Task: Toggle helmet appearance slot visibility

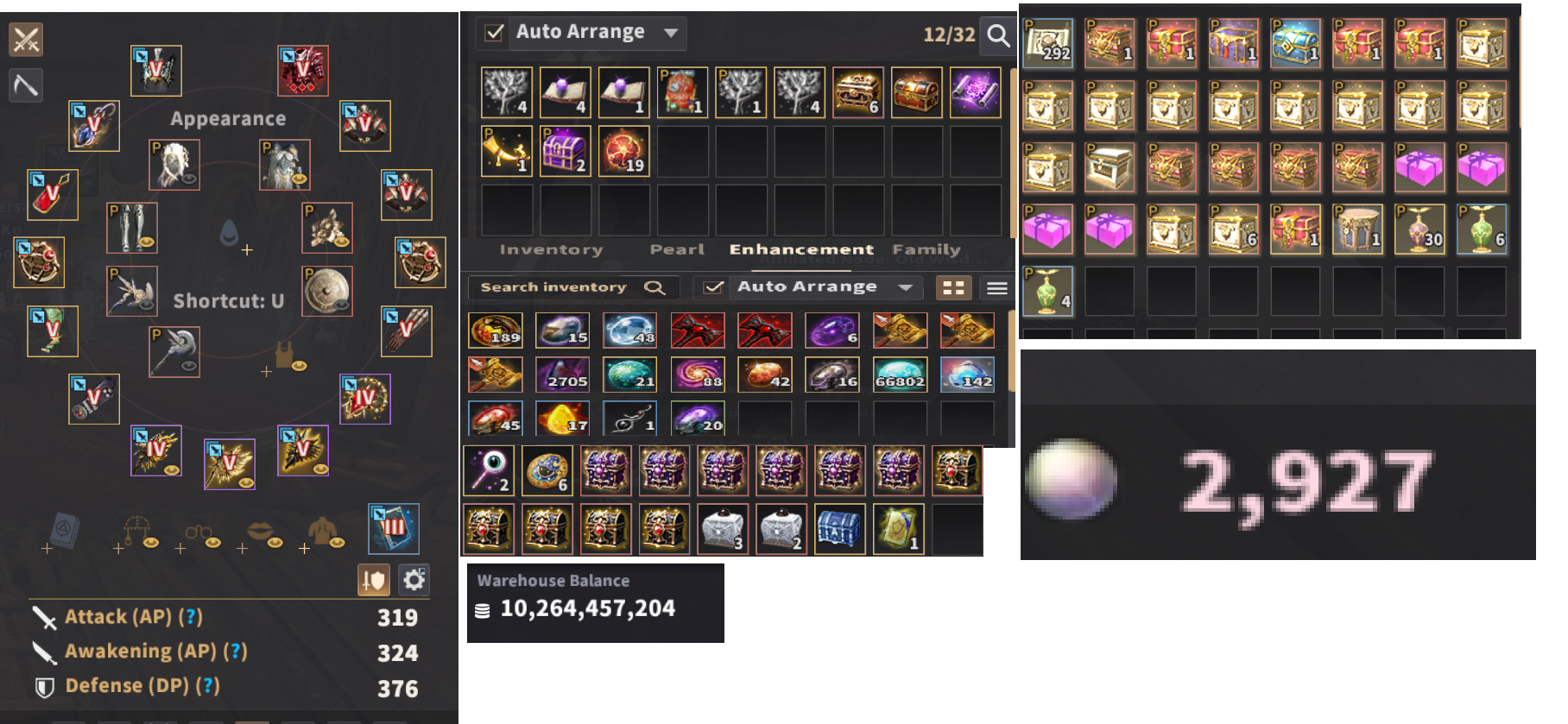Action: point(189,179)
